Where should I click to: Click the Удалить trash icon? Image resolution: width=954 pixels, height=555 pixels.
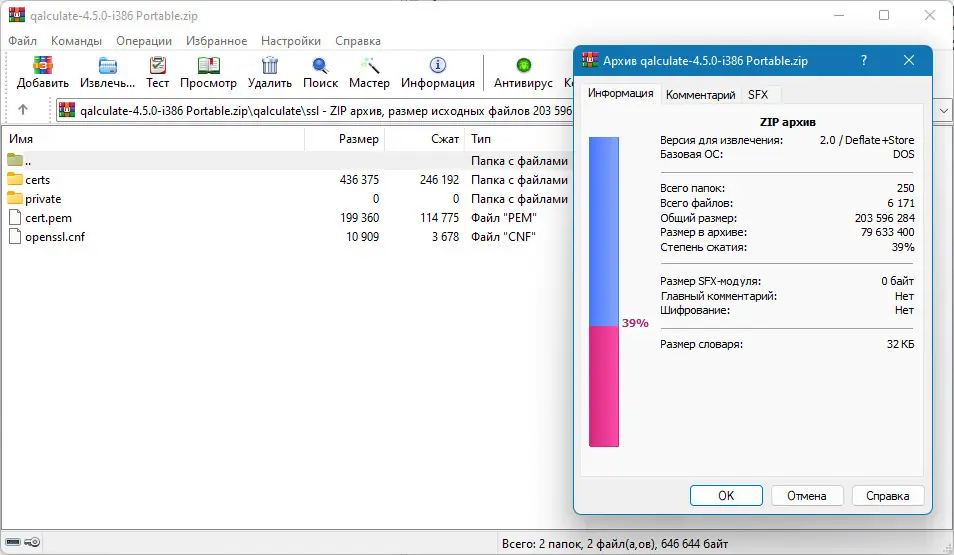[270, 65]
